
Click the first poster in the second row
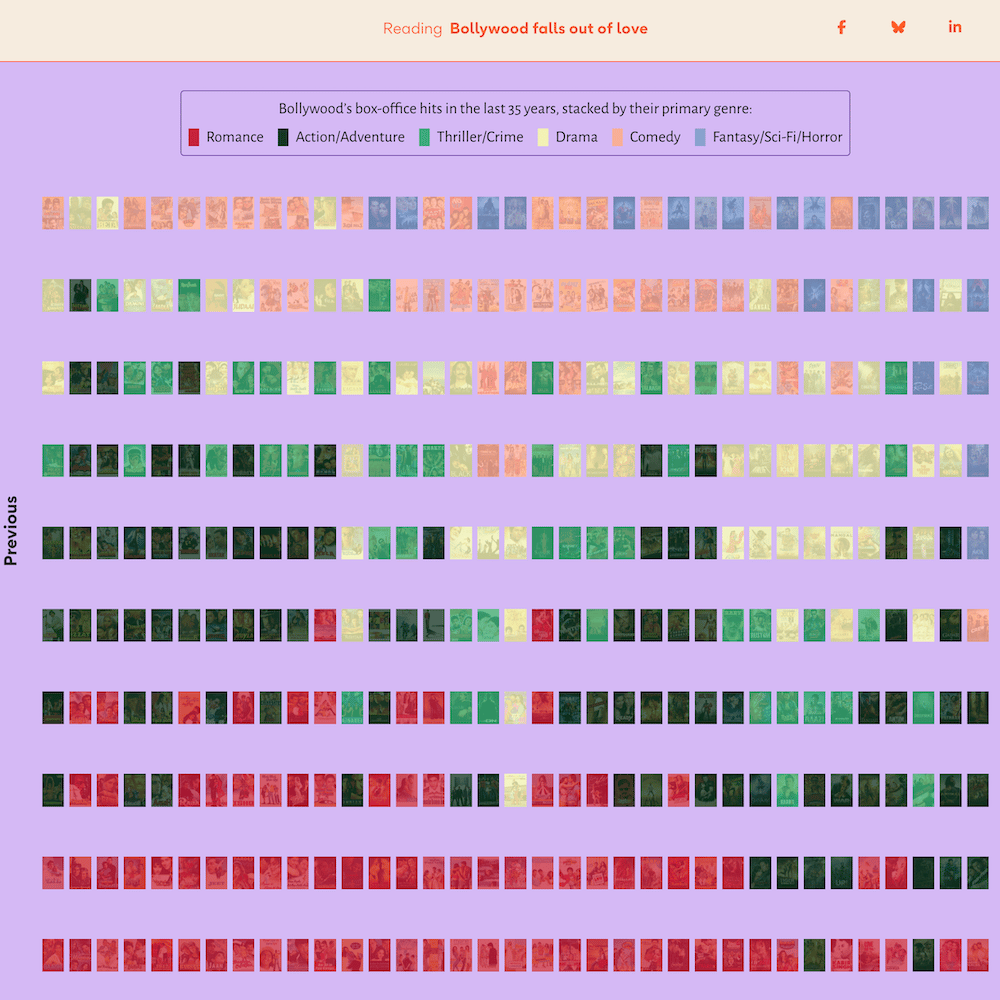point(53,295)
